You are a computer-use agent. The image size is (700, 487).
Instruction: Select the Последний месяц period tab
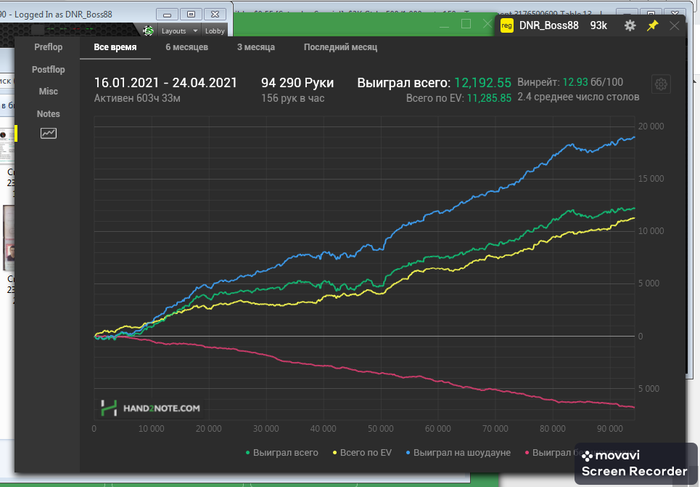341,47
